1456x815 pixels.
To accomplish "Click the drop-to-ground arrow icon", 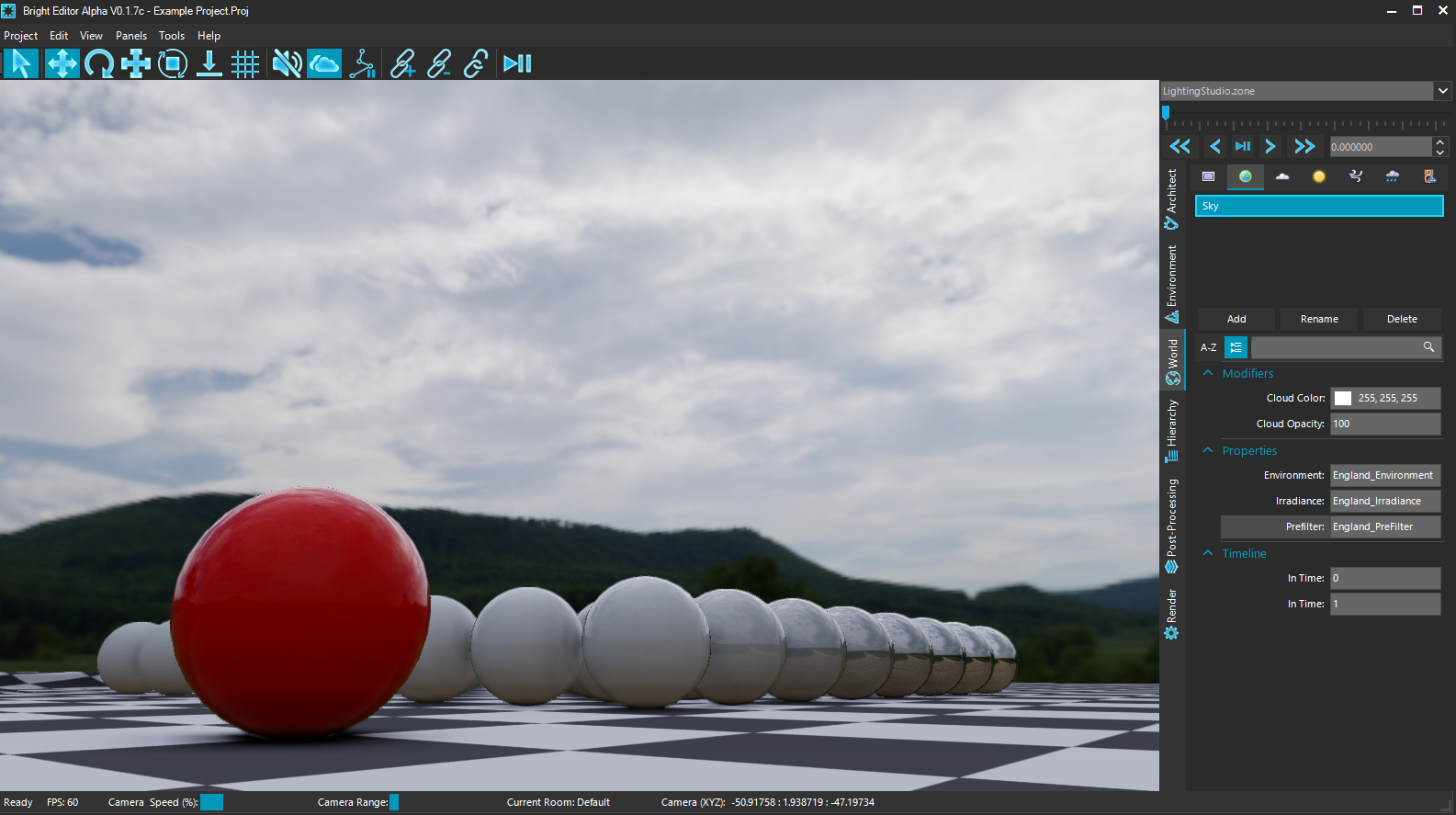I will pos(209,63).
